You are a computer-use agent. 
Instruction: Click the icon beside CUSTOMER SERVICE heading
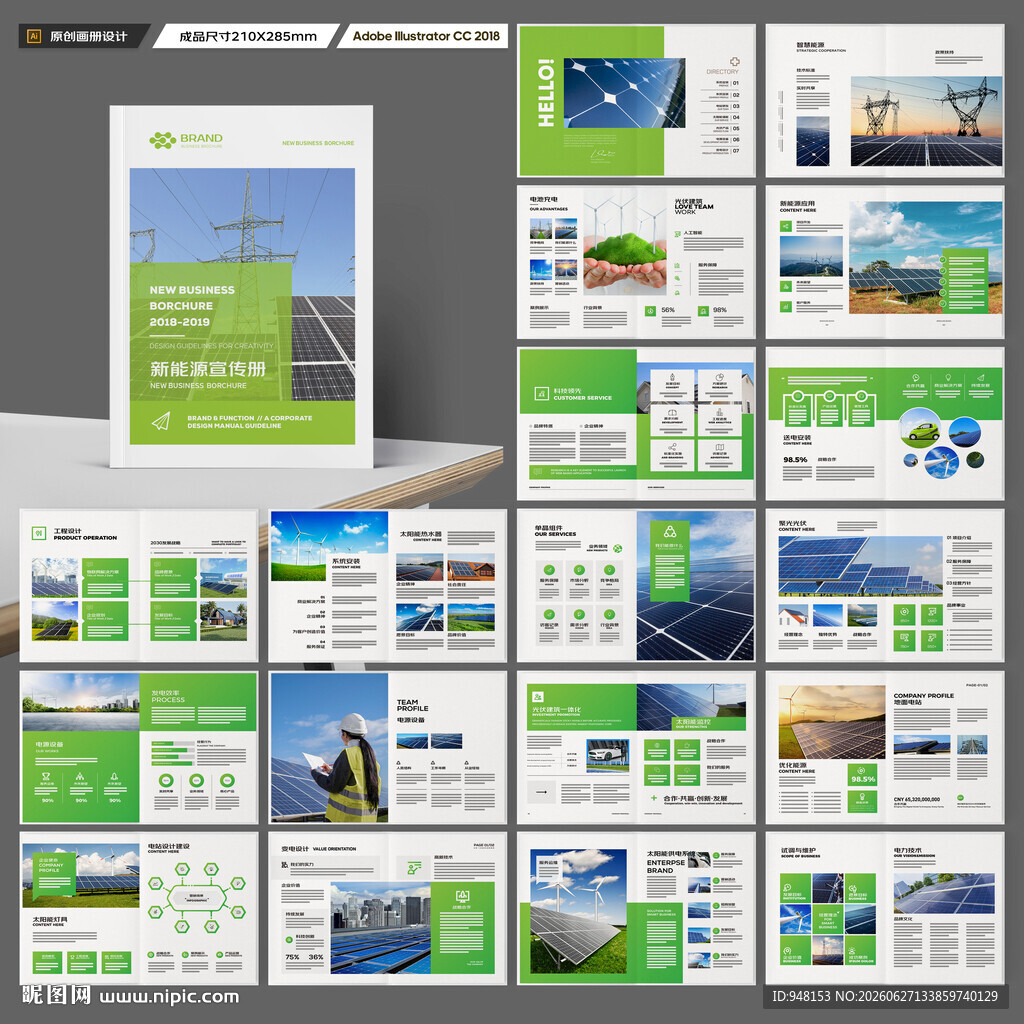click(x=541, y=393)
